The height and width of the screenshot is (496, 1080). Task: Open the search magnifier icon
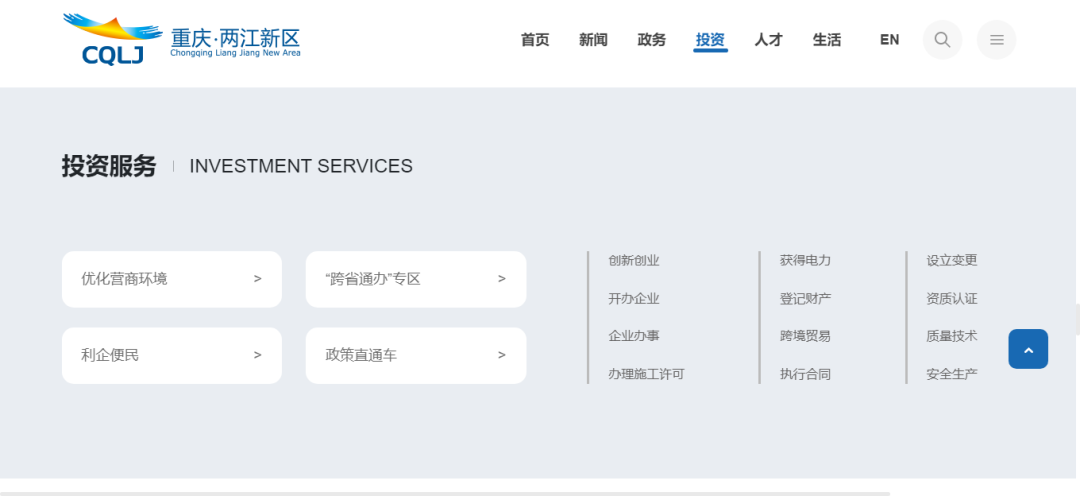pyautogui.click(x=942, y=40)
